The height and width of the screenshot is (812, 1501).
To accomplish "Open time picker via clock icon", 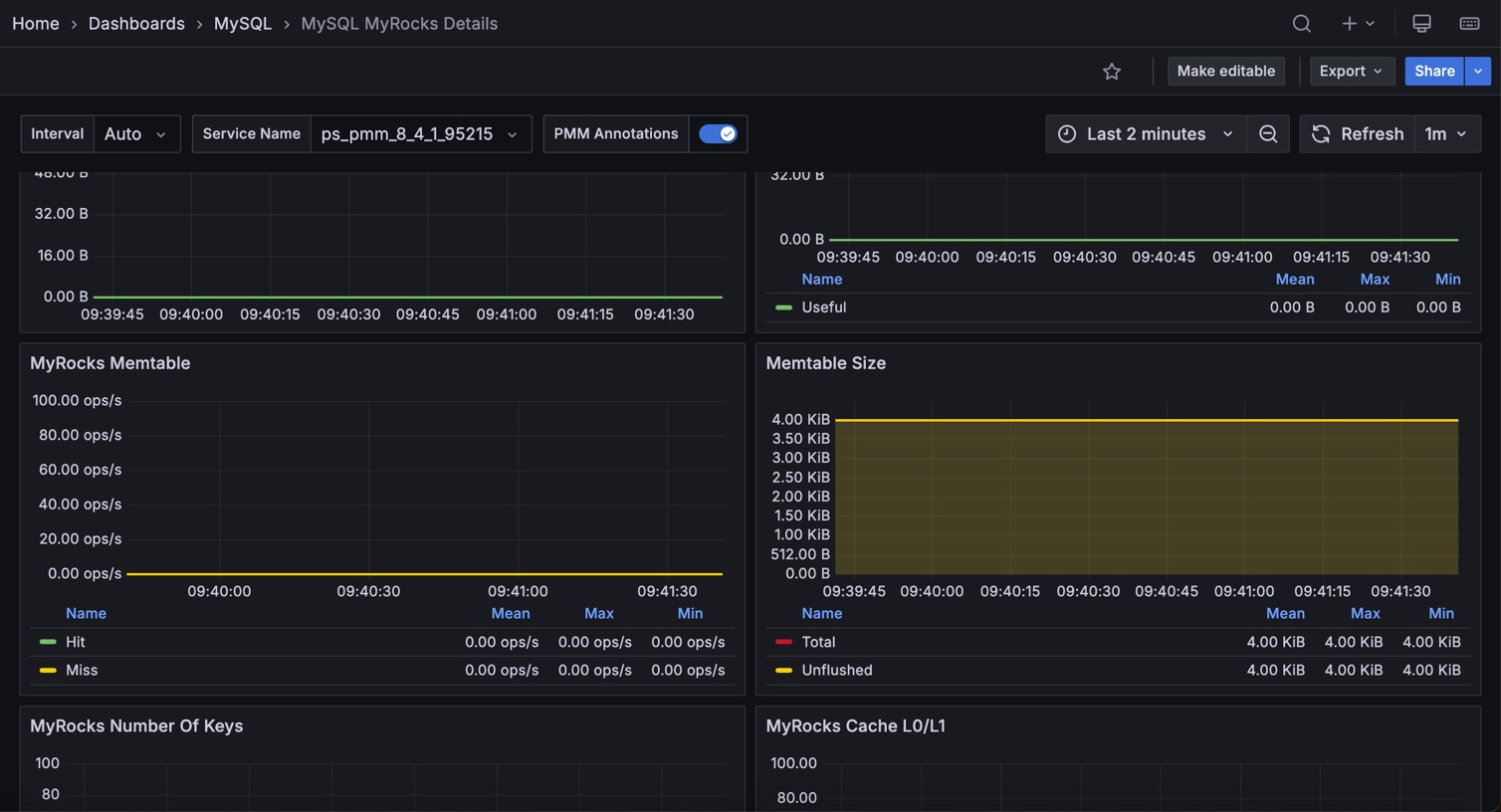I will (x=1067, y=134).
